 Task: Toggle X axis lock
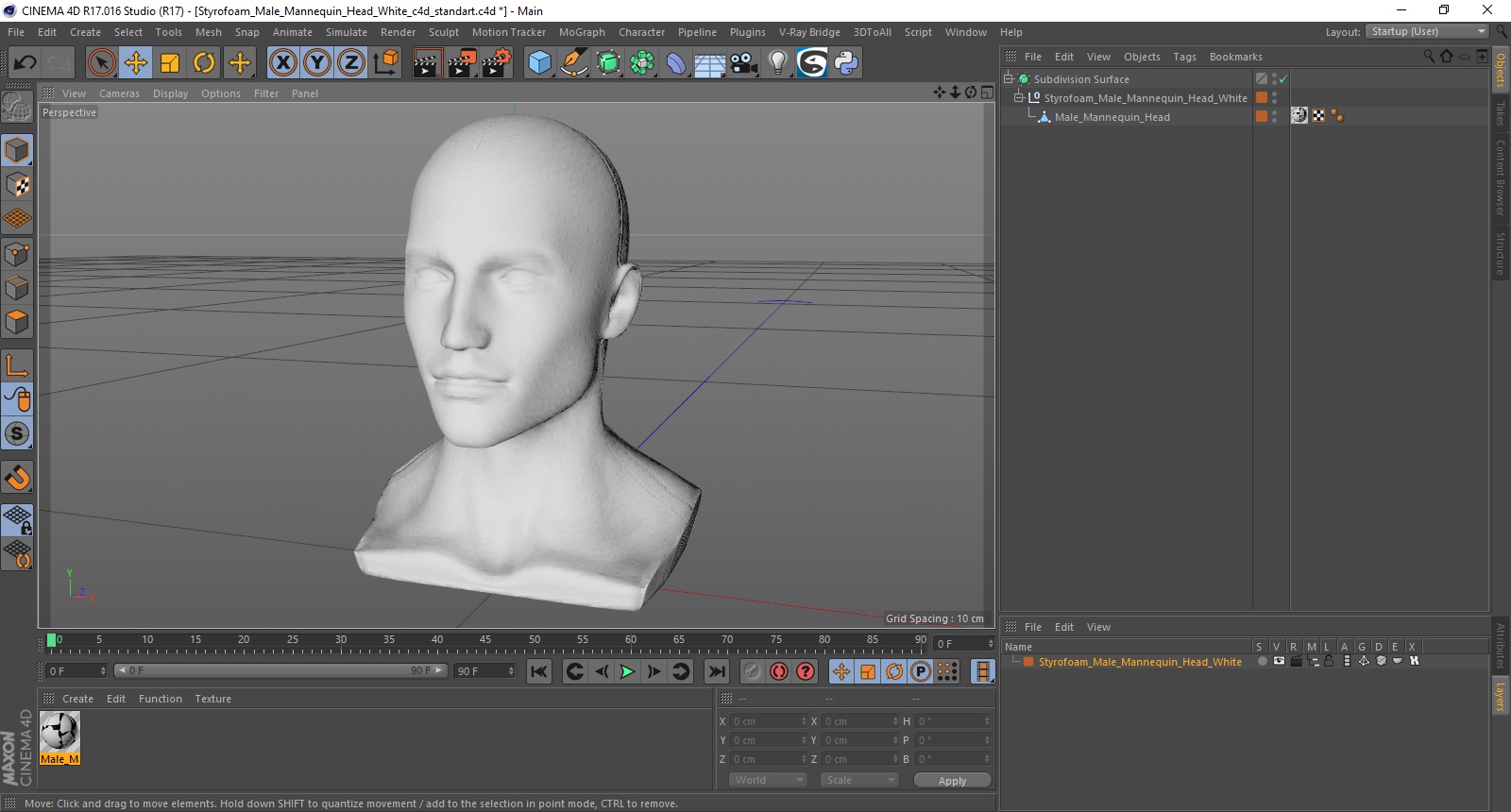pos(282,62)
